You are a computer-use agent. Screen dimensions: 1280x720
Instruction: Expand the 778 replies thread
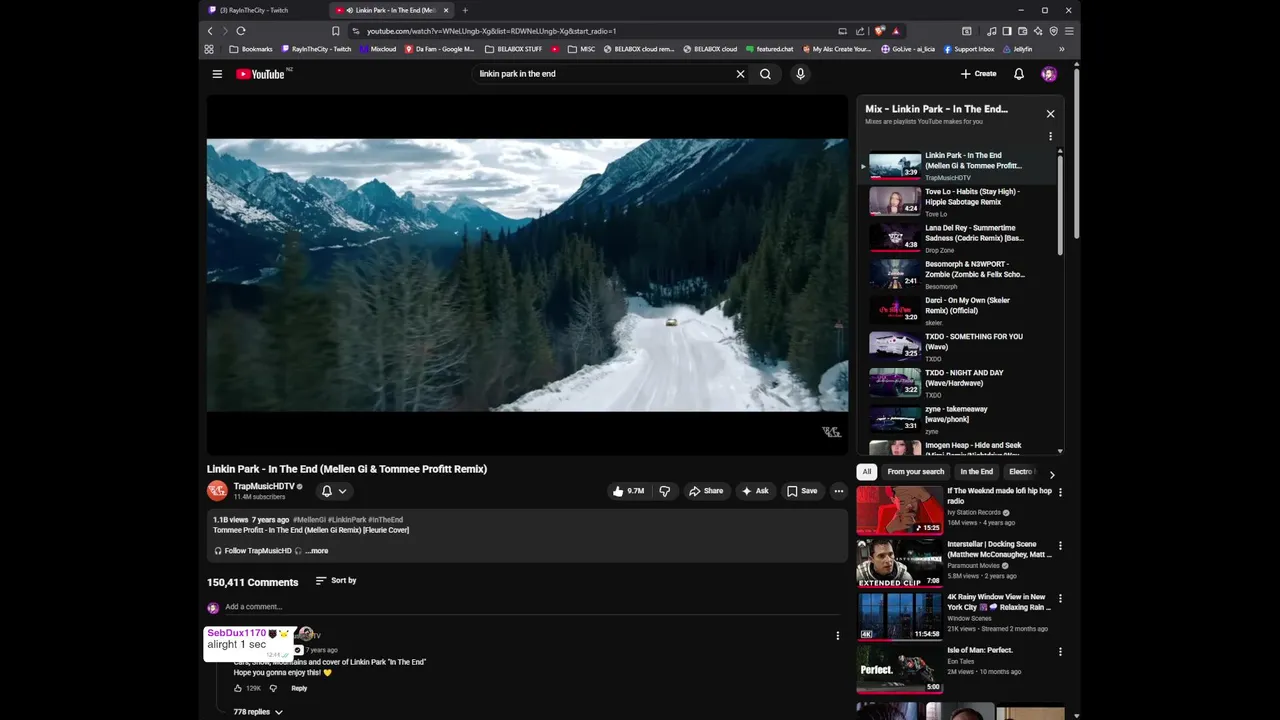tap(258, 712)
